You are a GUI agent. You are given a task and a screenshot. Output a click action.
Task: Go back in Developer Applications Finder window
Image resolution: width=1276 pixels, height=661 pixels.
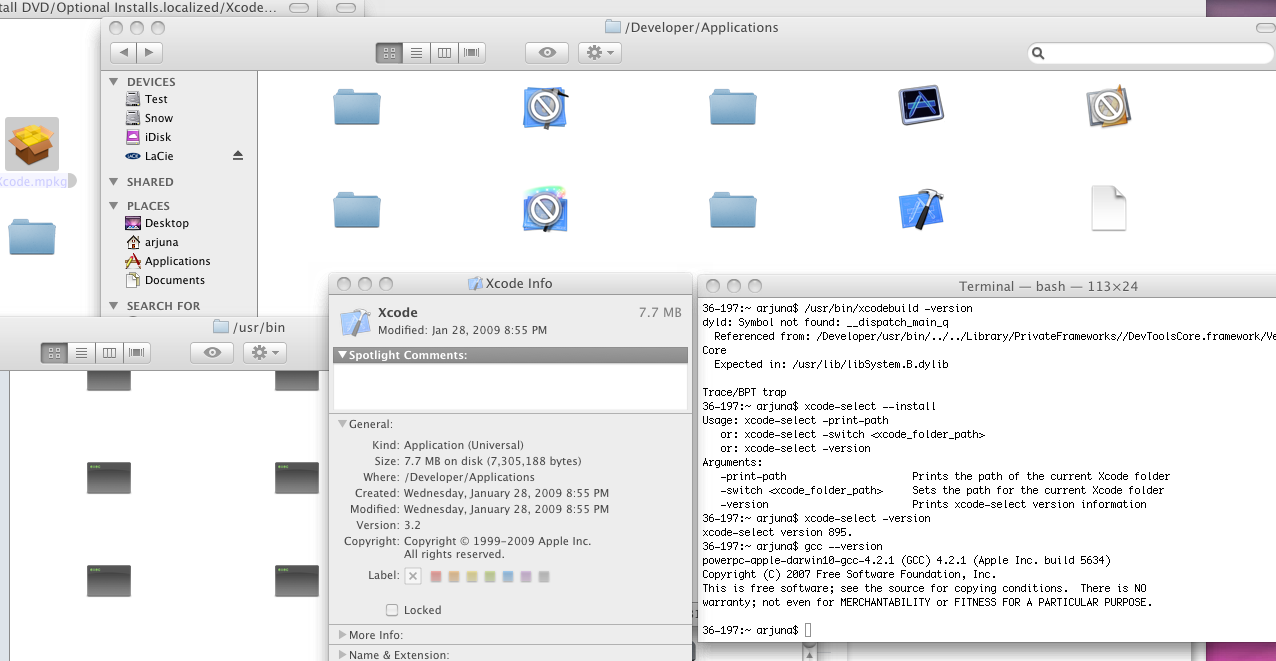pos(124,53)
